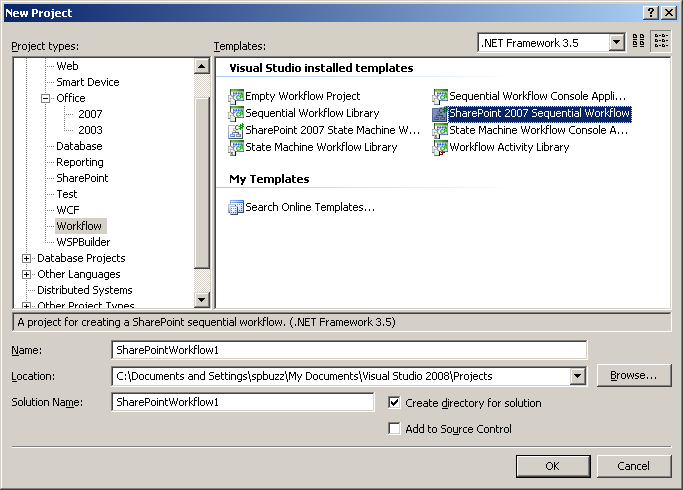The image size is (683, 490).
Task: Select the Distributed Systems project type
Action: pyautogui.click(x=85, y=290)
